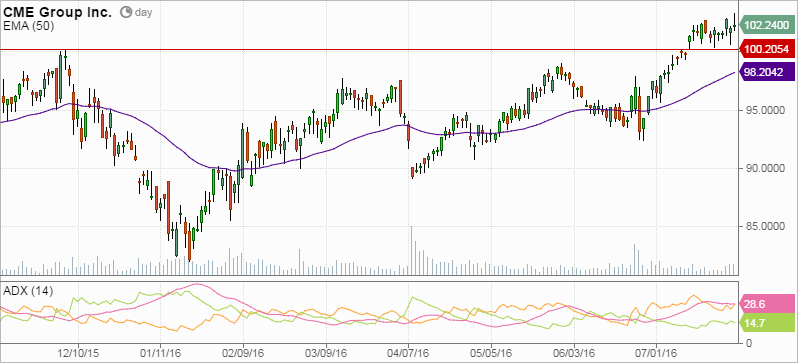Click the 06/03/16 date label

pos(574,353)
